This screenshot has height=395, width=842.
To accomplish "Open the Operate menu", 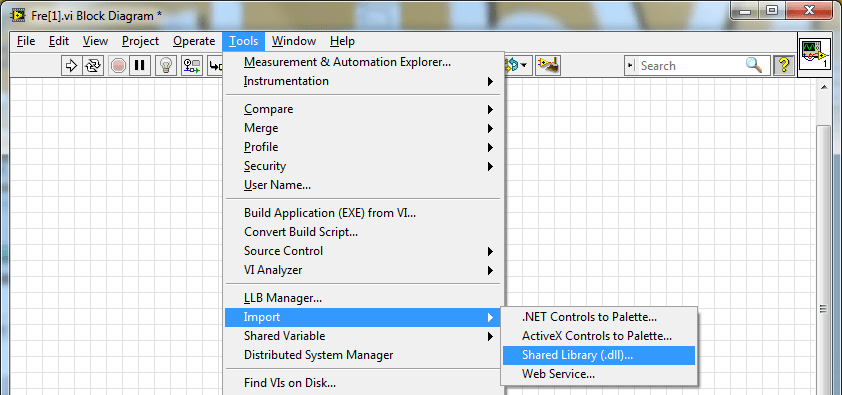I will (194, 41).
